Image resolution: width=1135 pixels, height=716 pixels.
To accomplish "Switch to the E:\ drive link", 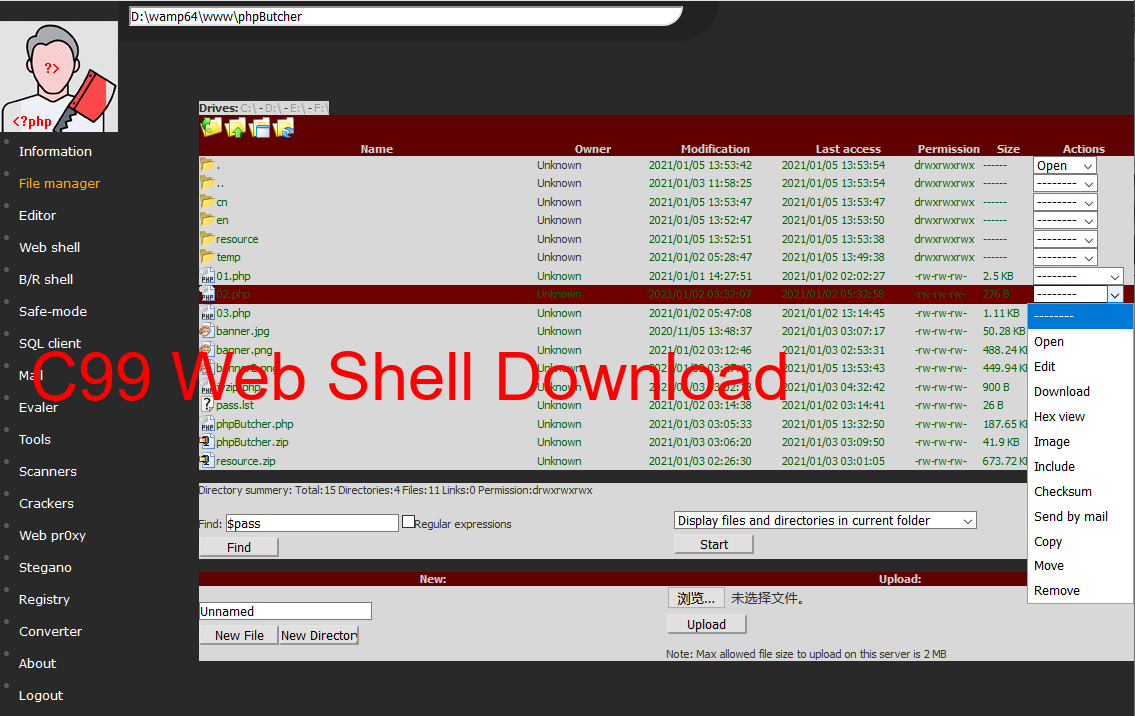I will (297, 108).
